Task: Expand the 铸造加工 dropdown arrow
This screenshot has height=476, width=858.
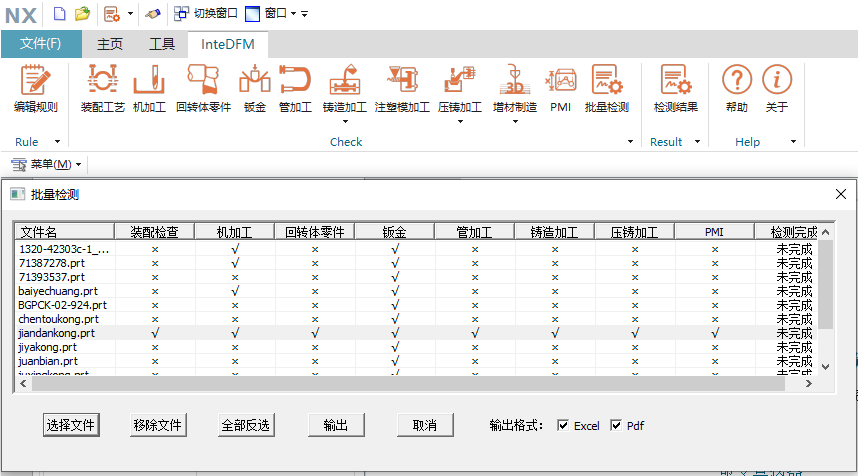Action: [345, 121]
